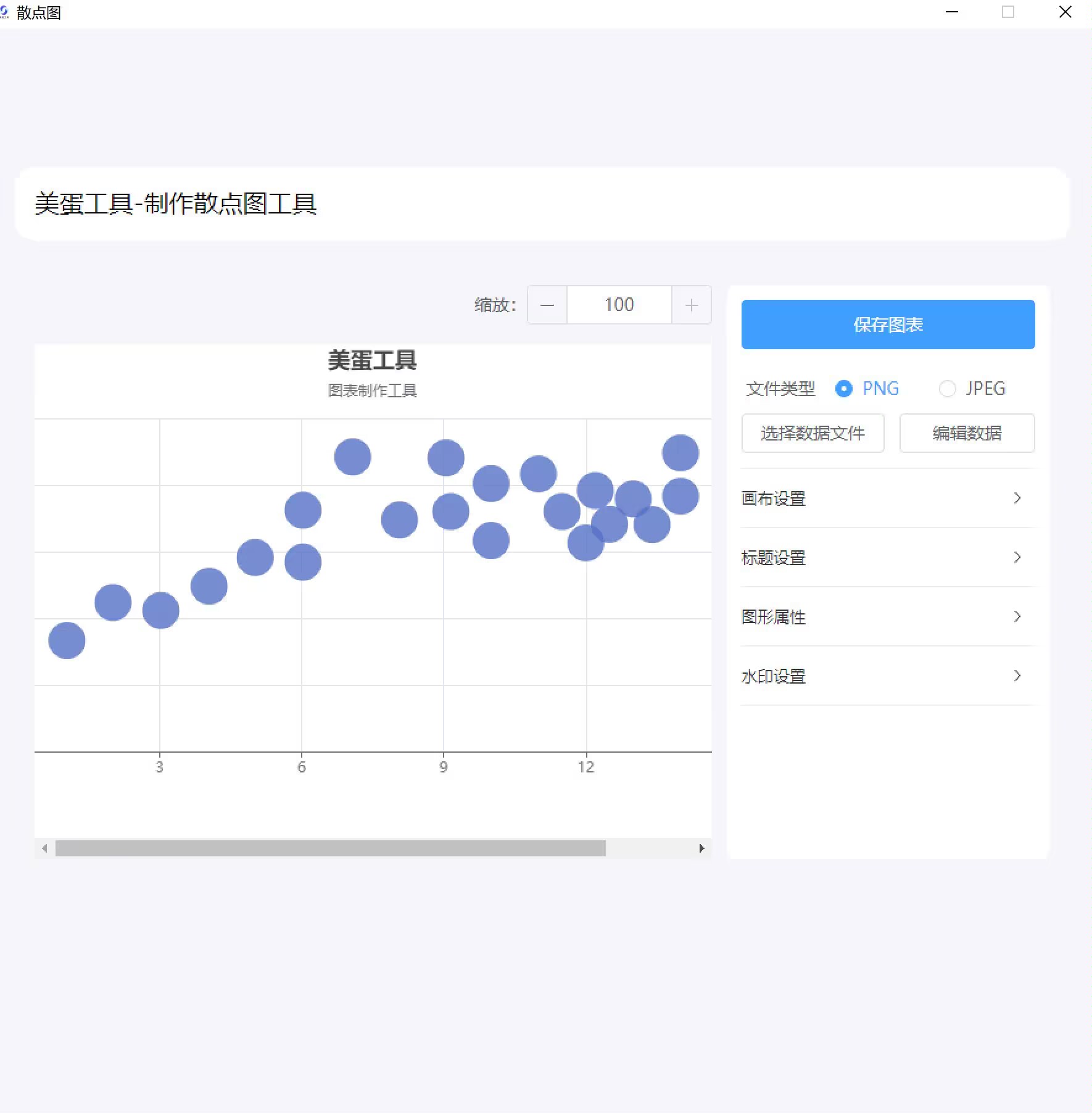
Task: Expand the 标题设置 section
Action: pos(887,558)
